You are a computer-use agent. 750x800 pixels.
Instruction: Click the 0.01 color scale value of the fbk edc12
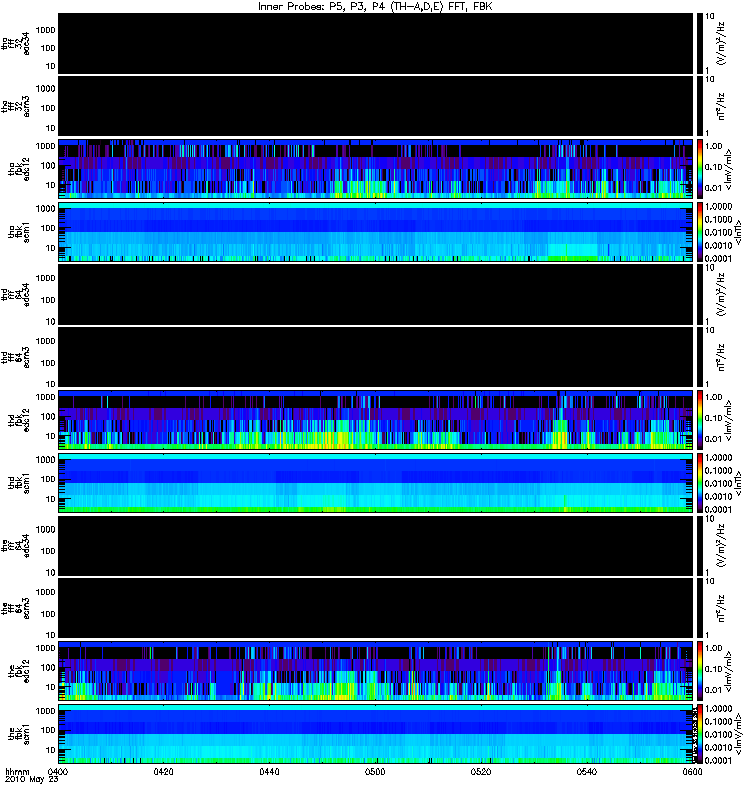pyautogui.click(x=714, y=690)
